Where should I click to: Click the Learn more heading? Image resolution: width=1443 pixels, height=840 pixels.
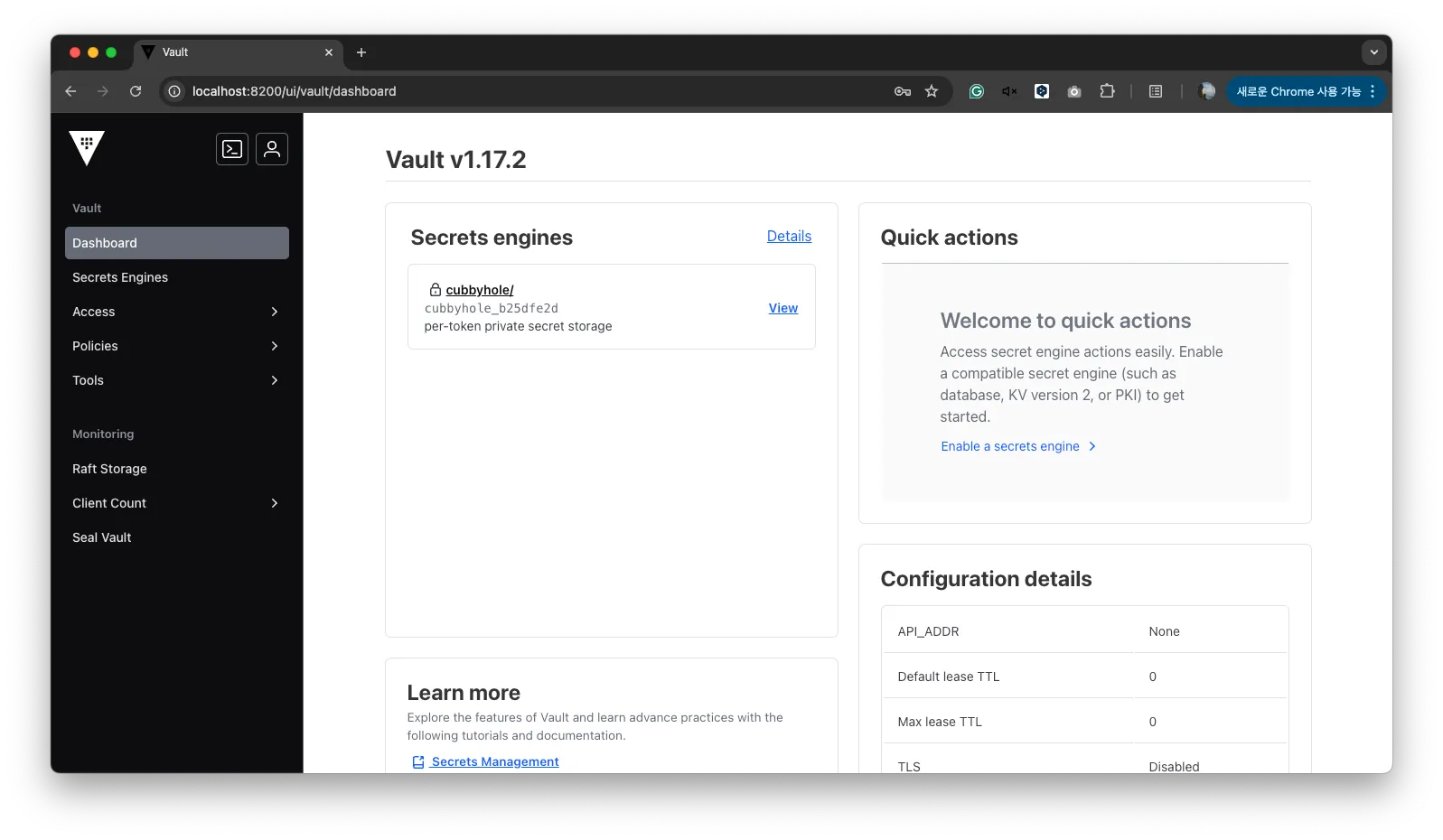(464, 693)
